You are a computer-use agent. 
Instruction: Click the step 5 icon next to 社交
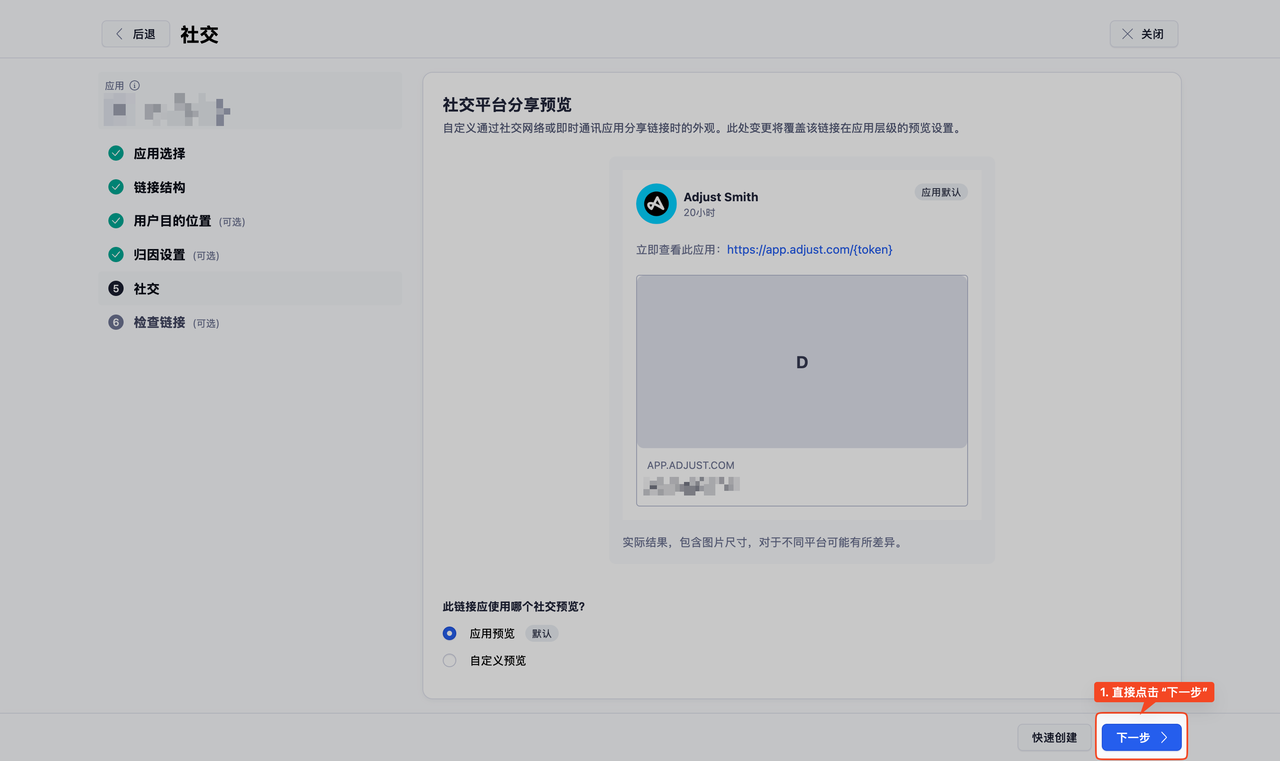coord(115,288)
